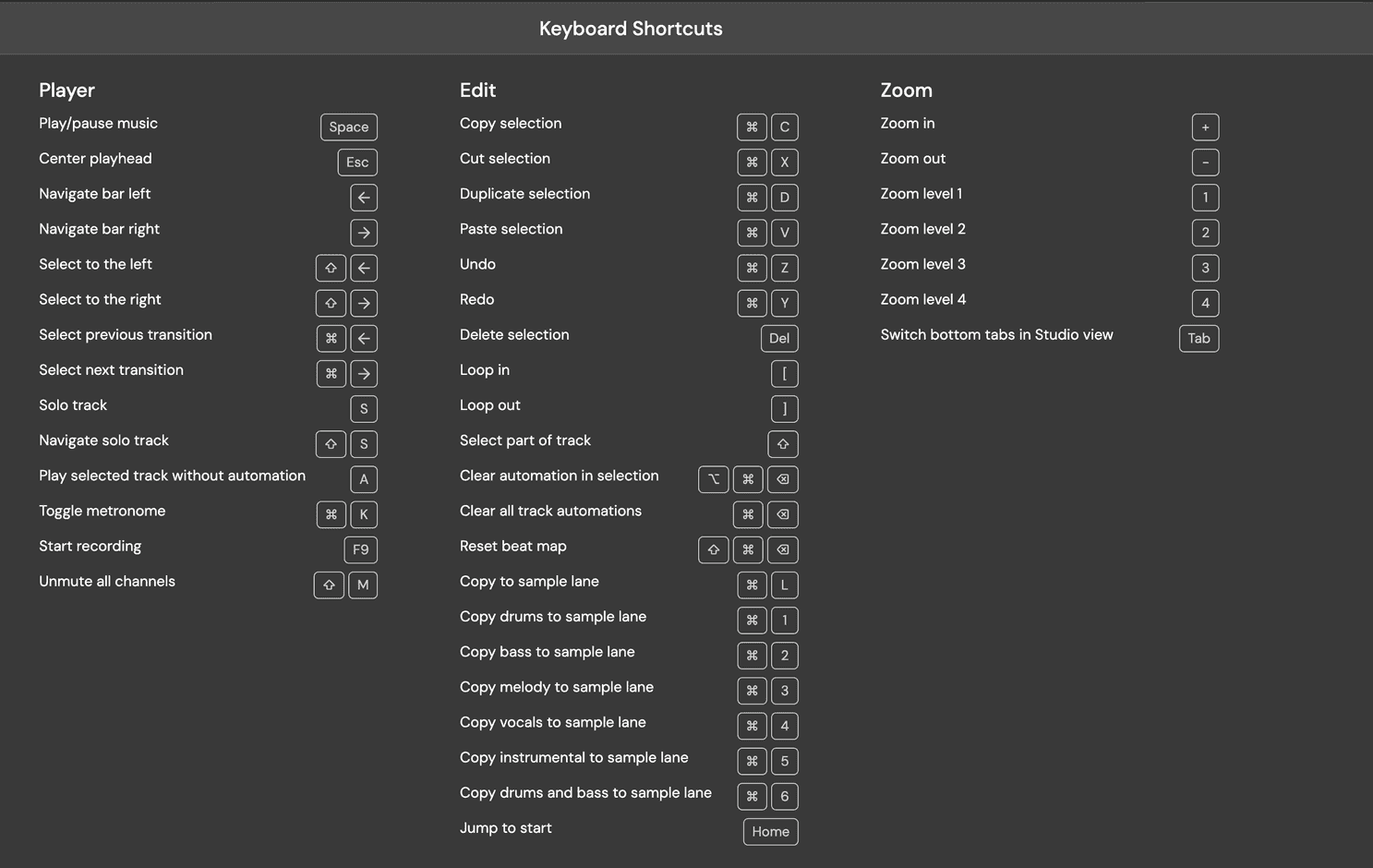
Task: Click the M key for Unmute all channels
Action: [x=363, y=585]
